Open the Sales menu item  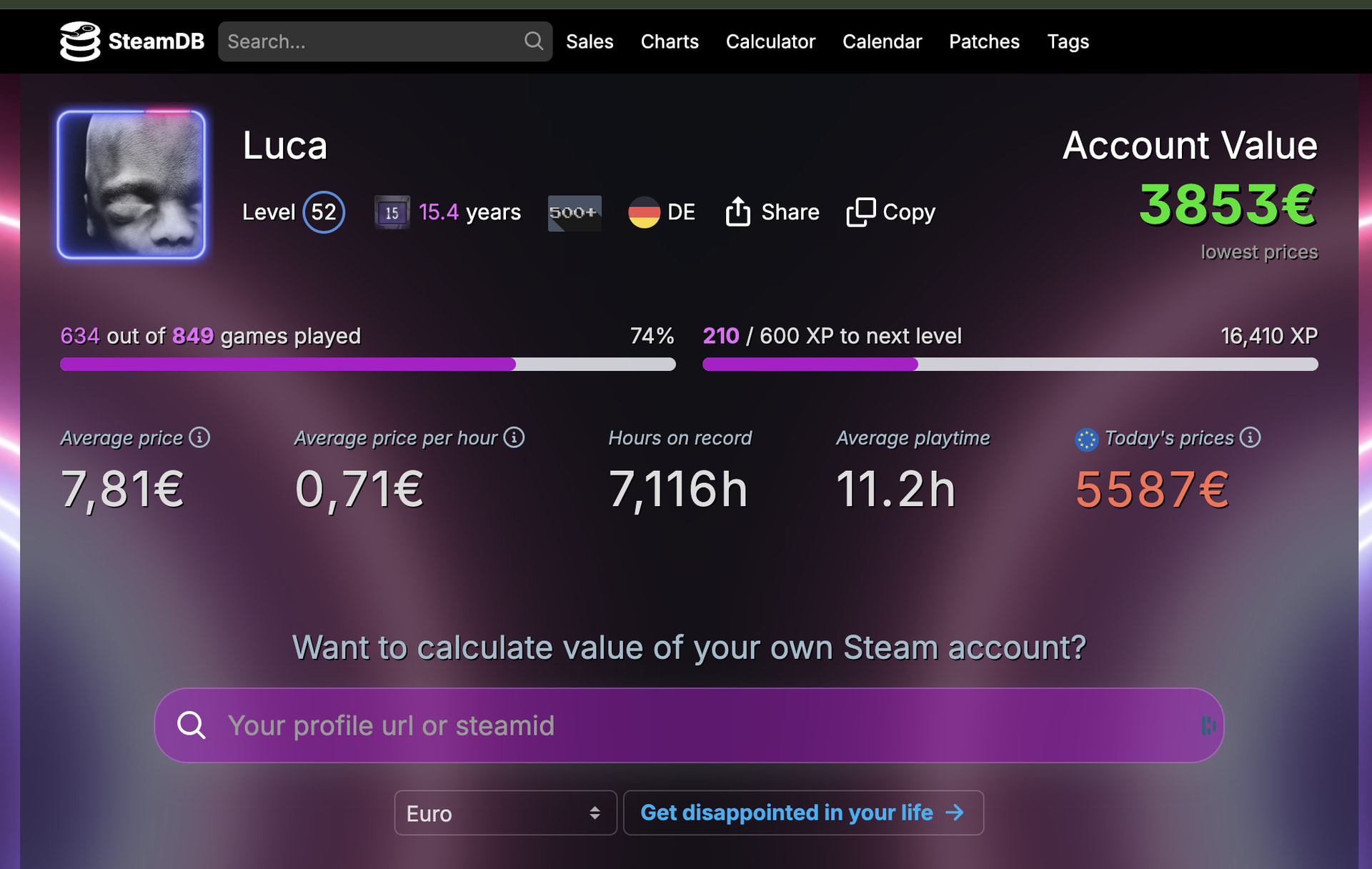pos(590,41)
